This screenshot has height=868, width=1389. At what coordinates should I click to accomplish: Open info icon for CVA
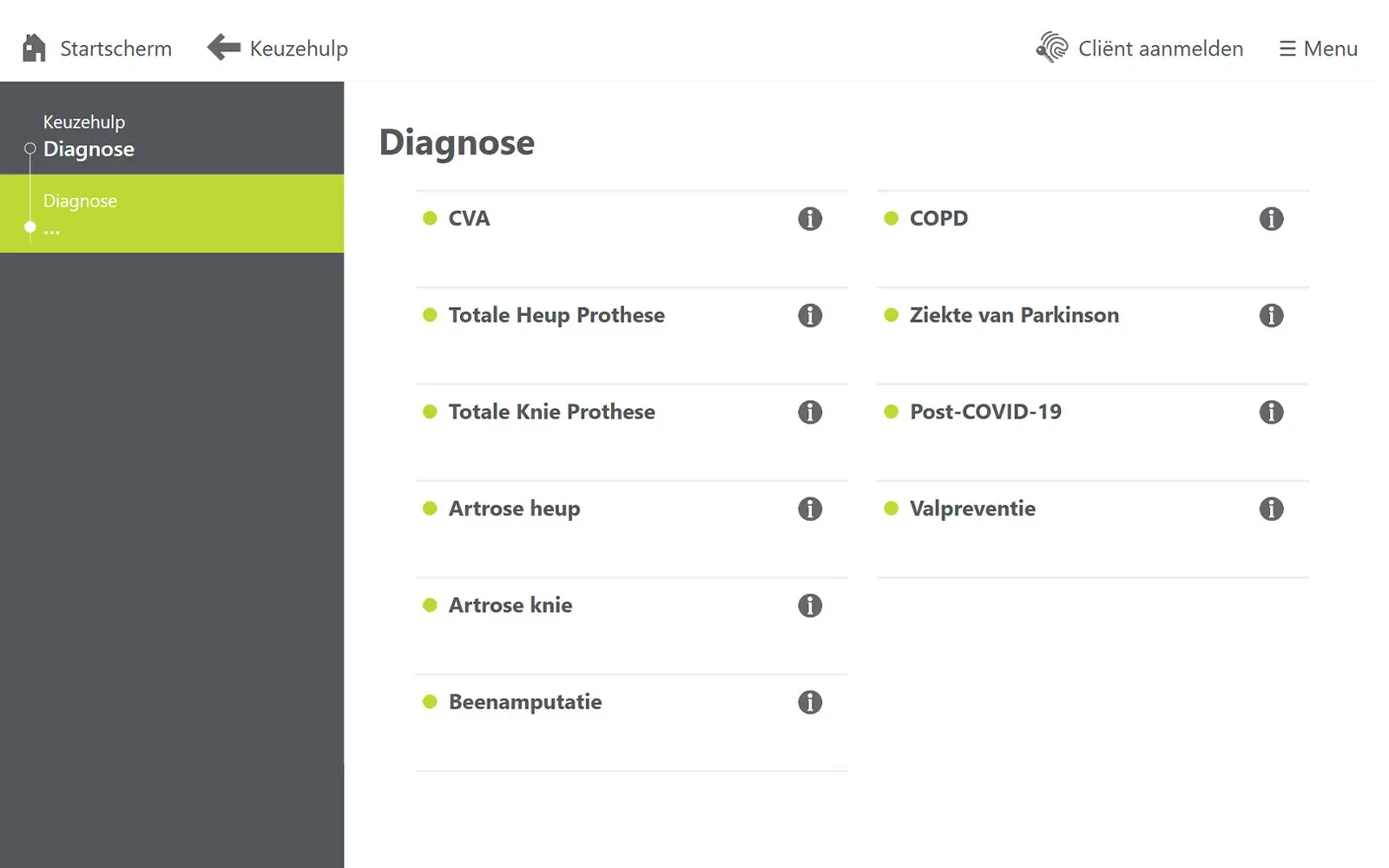pos(810,219)
